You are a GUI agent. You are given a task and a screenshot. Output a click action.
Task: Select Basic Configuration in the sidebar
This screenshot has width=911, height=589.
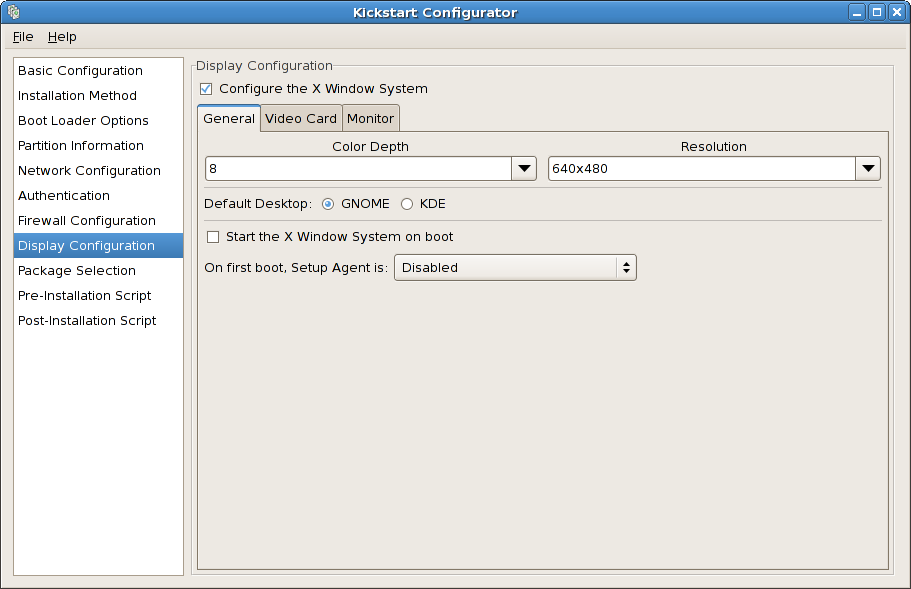(80, 70)
